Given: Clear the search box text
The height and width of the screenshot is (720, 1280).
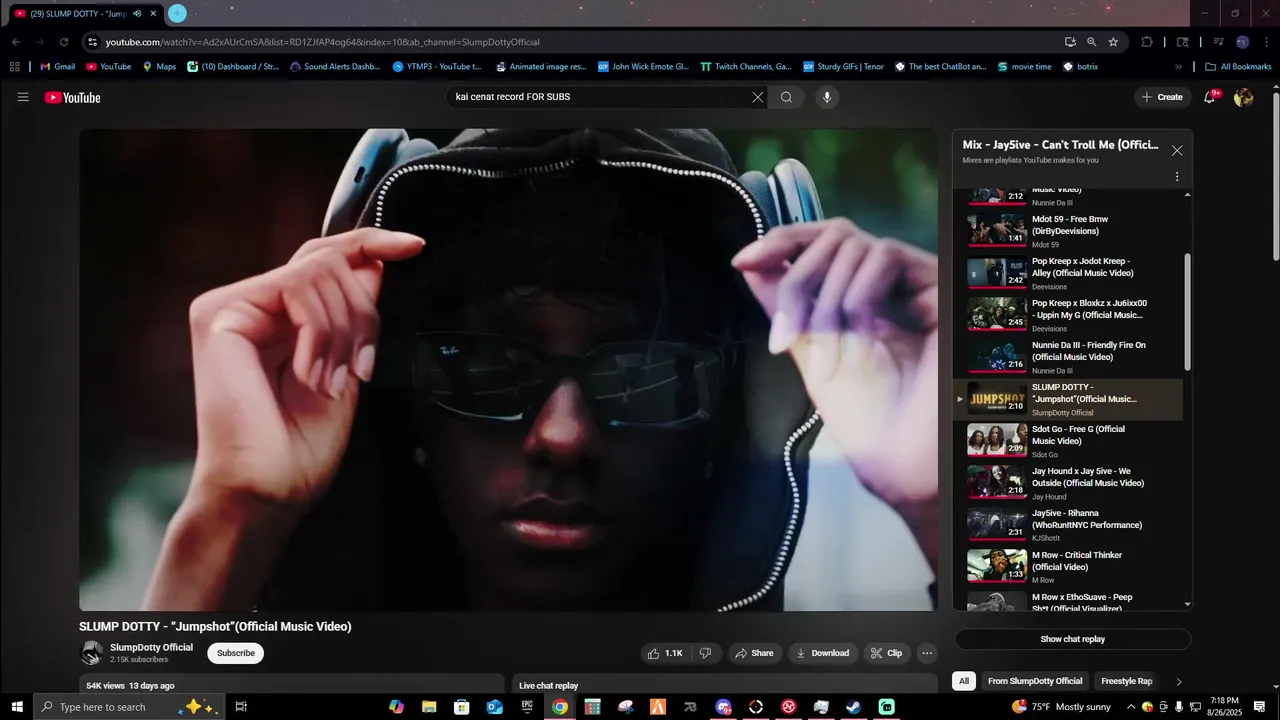Looking at the screenshot, I should point(758,97).
